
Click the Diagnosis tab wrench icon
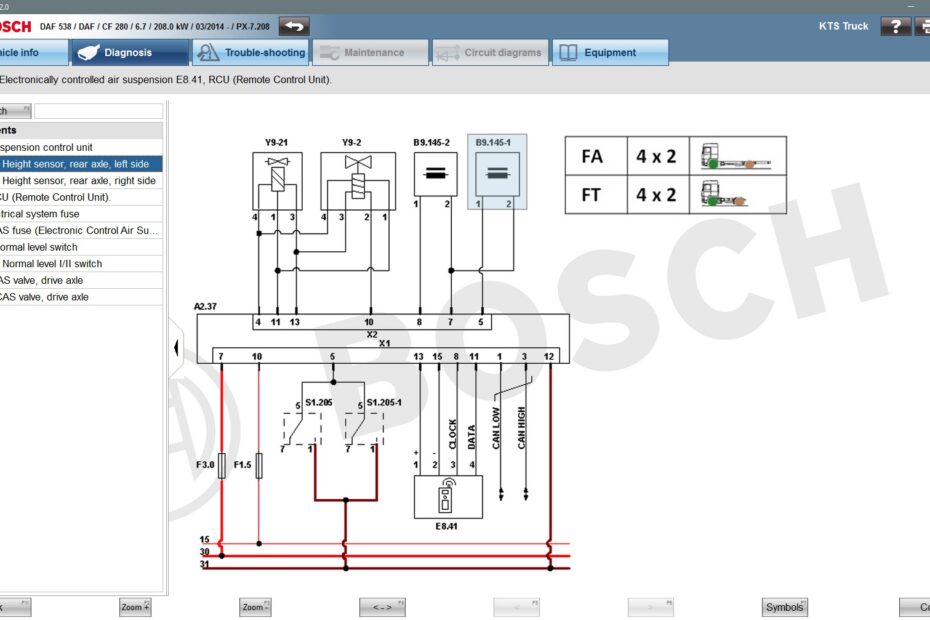[88, 53]
